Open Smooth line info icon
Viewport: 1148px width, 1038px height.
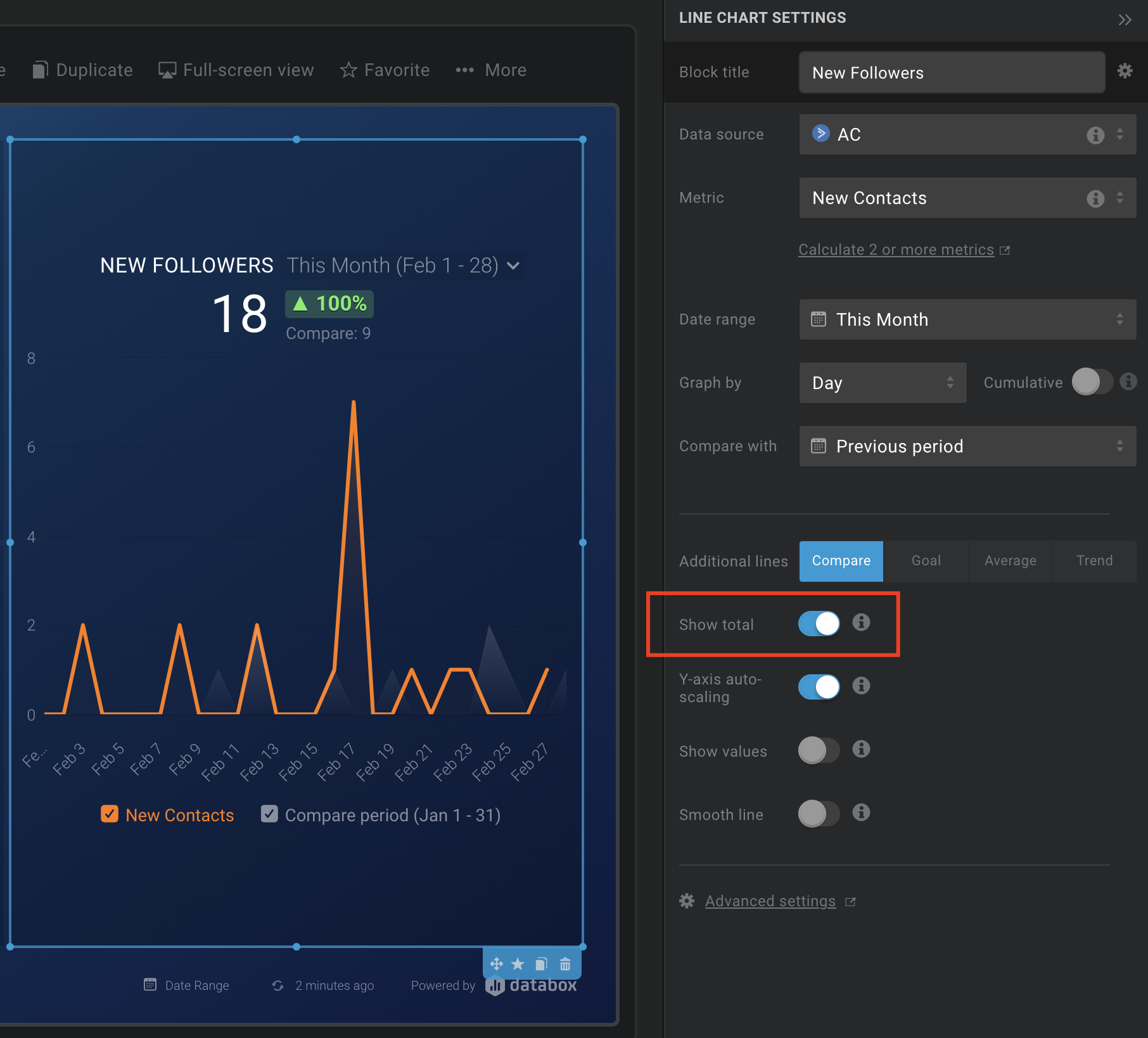[x=861, y=812]
